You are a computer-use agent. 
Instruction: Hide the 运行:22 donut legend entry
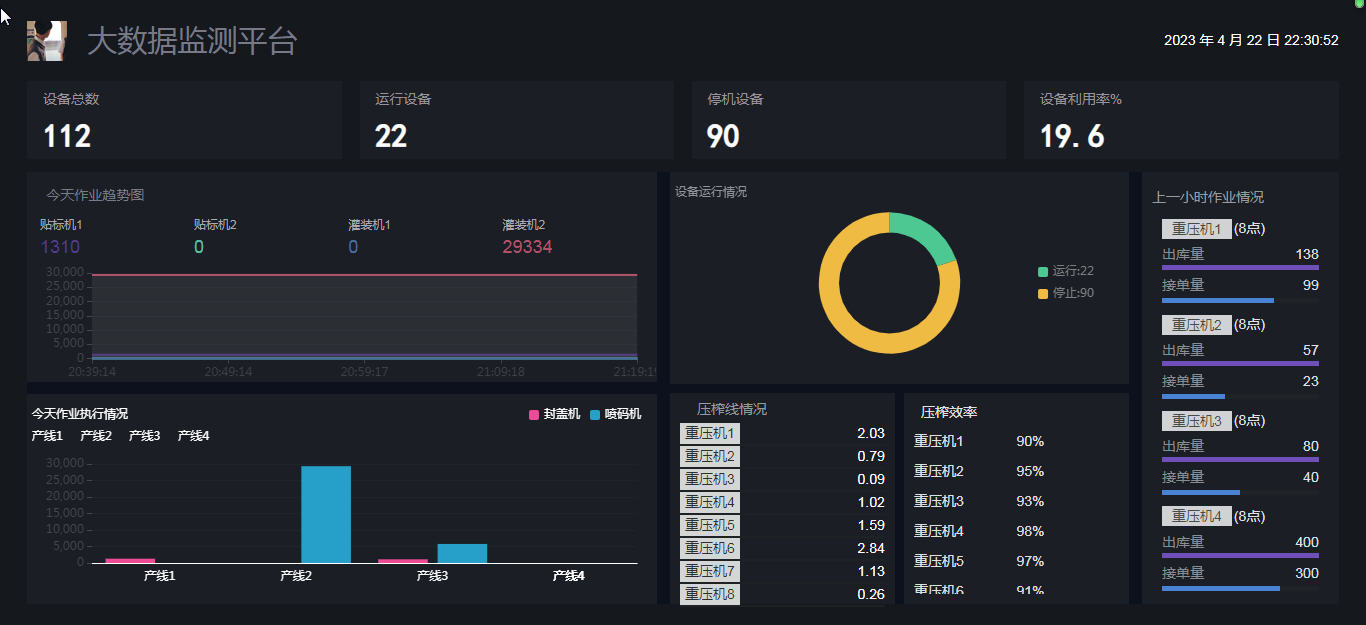pyautogui.click(x=1065, y=271)
